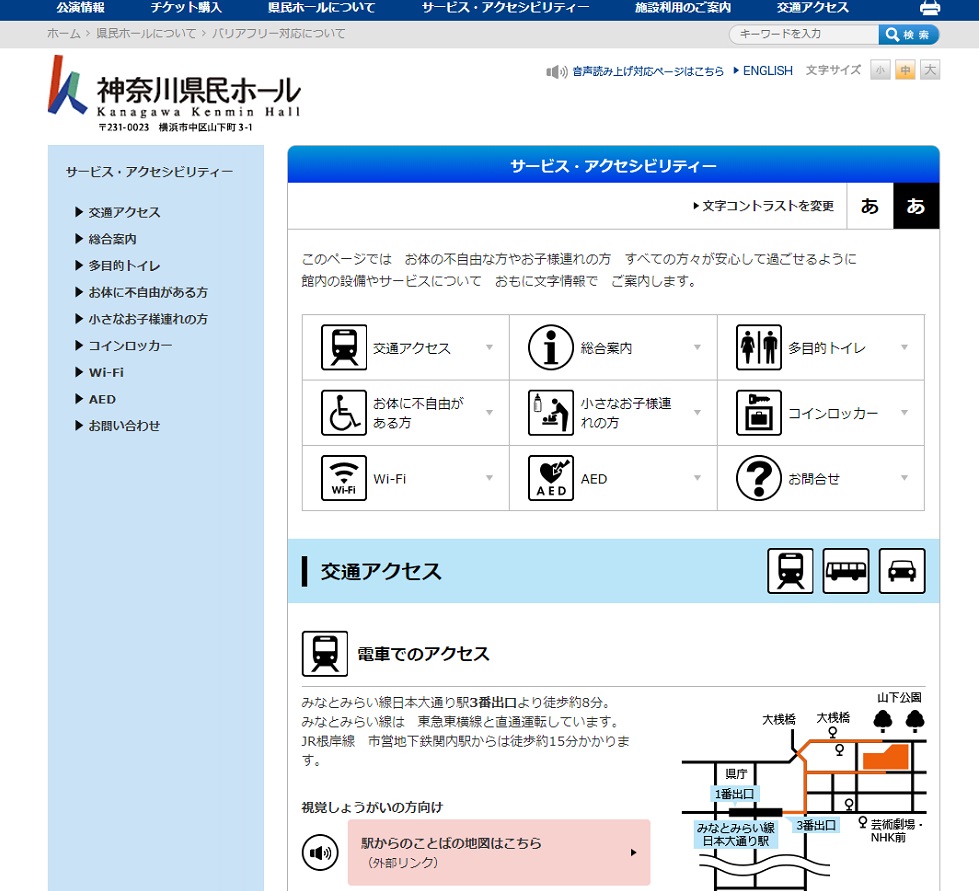Image resolution: width=979 pixels, height=891 pixels.
Task: Set text size to large (大)
Action: (x=930, y=70)
